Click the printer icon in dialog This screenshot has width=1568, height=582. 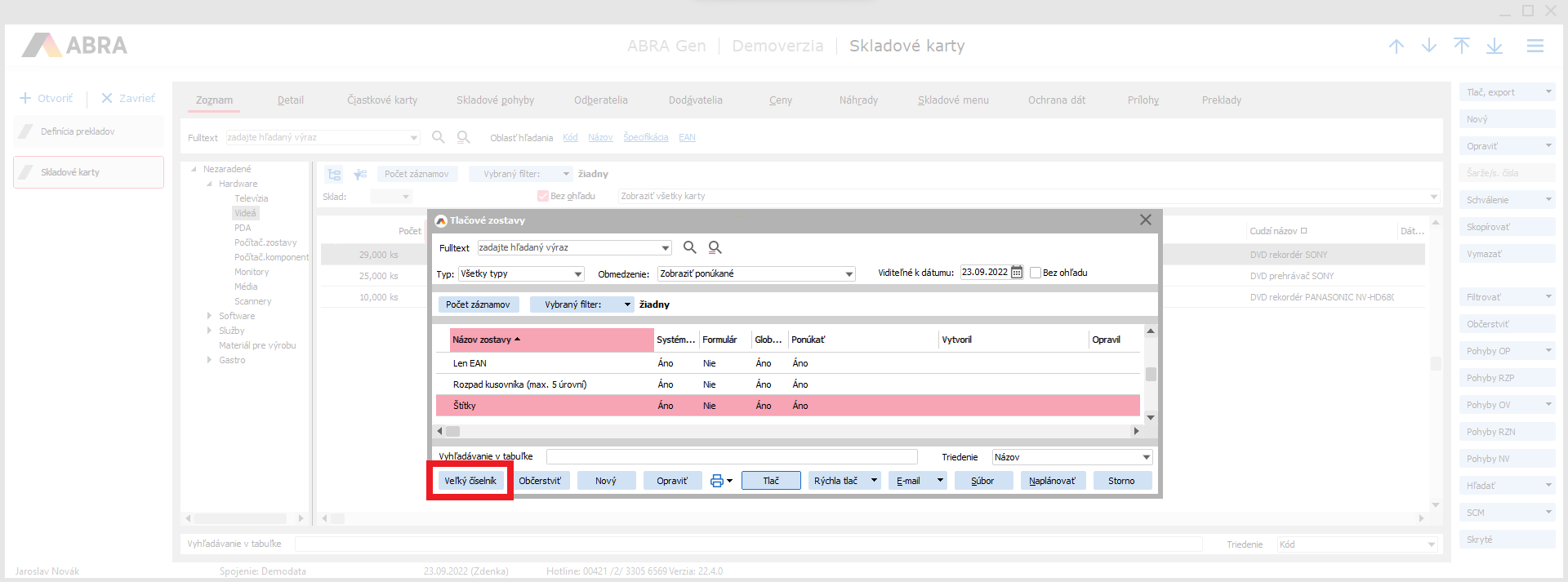716,481
